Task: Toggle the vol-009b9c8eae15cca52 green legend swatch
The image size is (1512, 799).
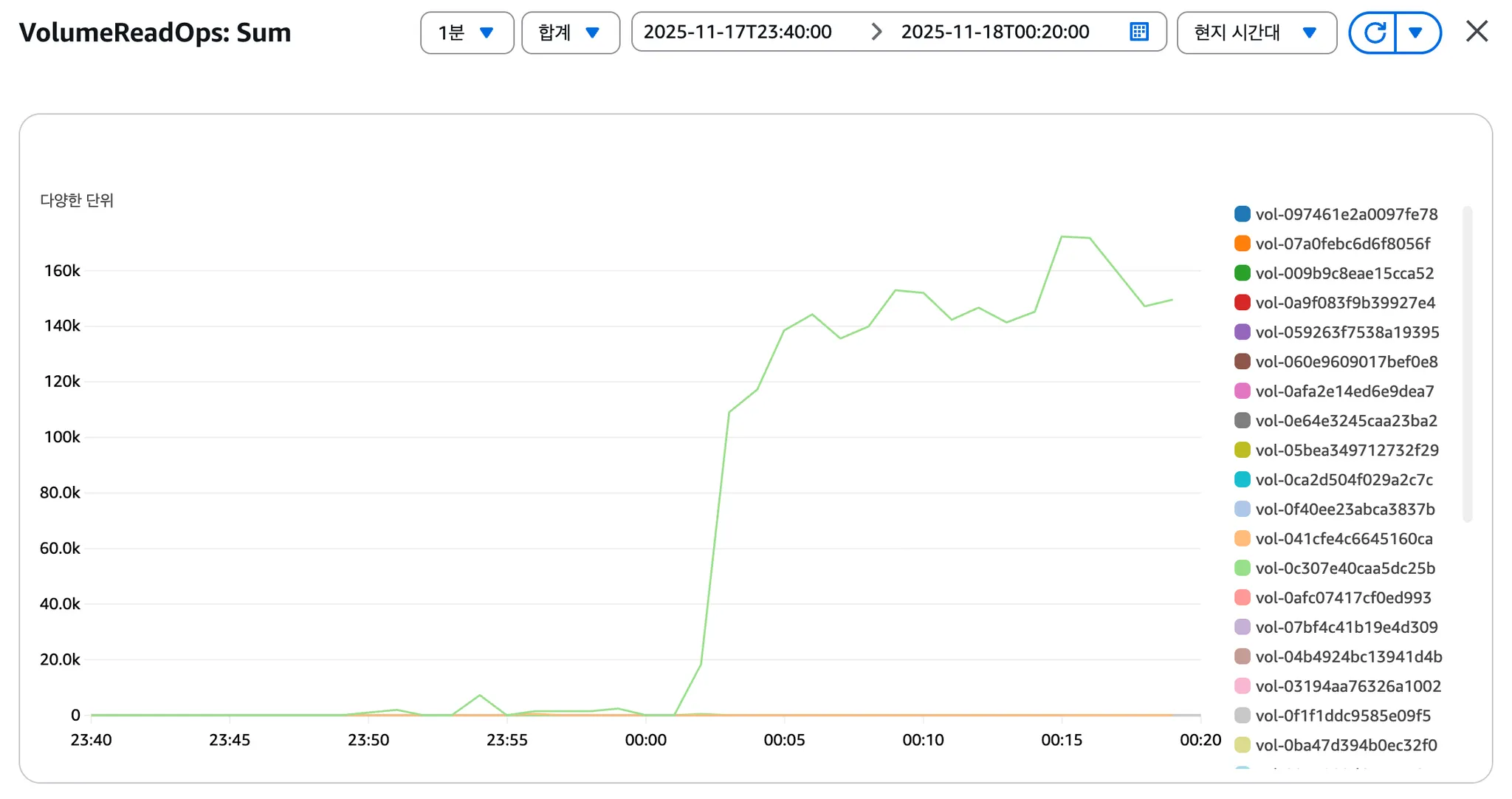Action: (x=1243, y=273)
